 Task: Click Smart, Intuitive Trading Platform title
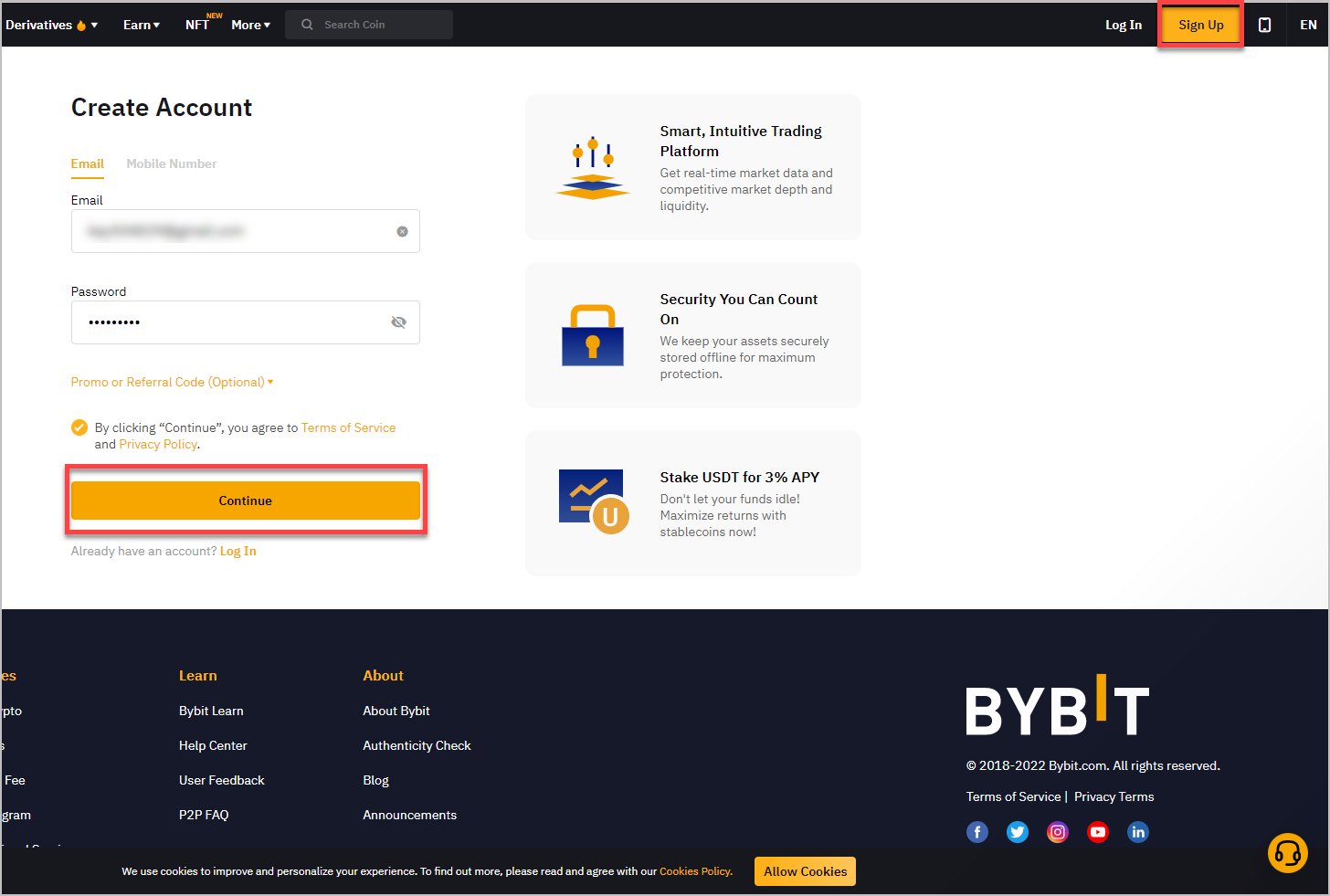(x=741, y=141)
